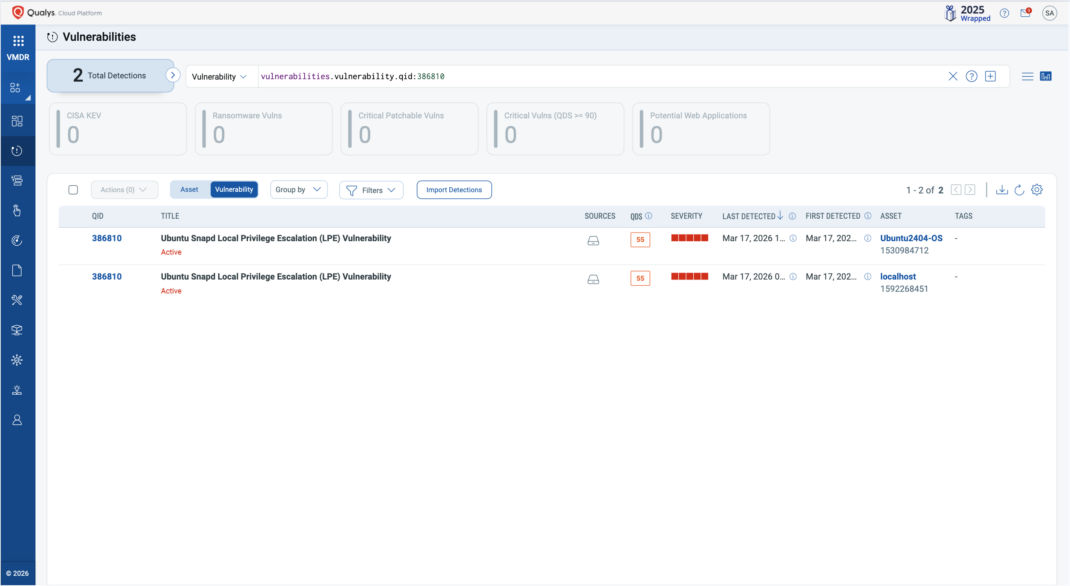Viewport: 1070px width, 586px height.
Task: Clear the search query with X icon
Action: click(952, 77)
